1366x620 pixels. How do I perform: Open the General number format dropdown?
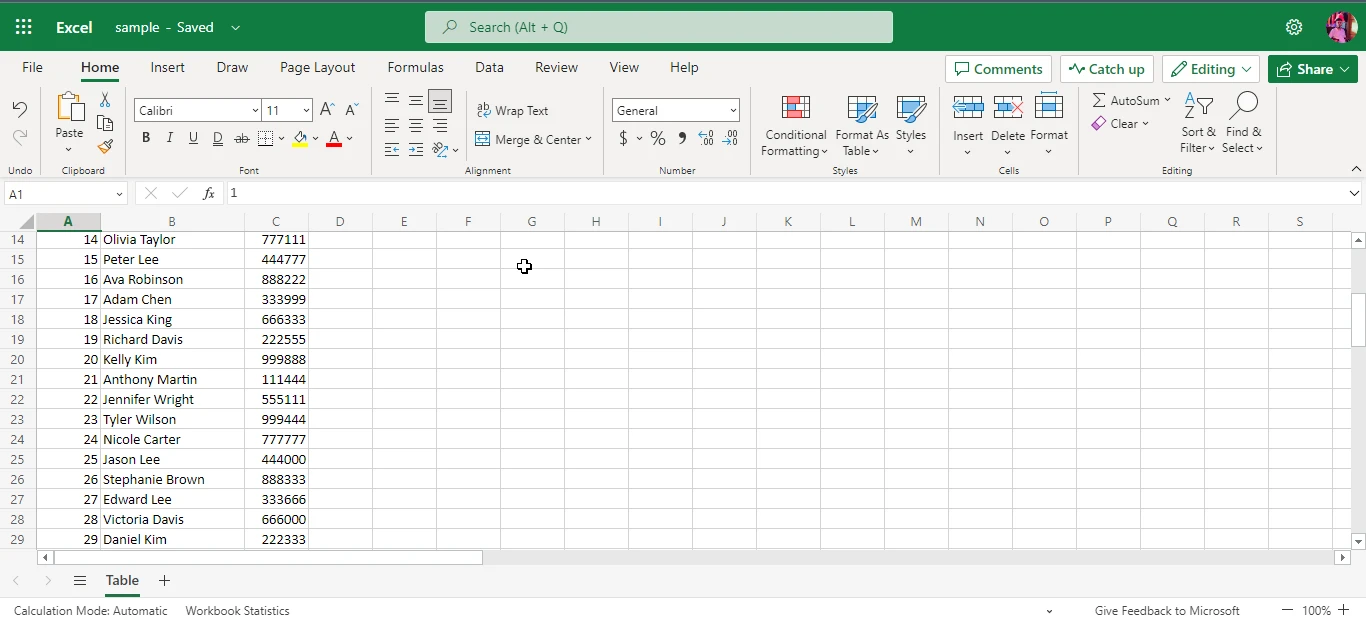[x=733, y=111]
